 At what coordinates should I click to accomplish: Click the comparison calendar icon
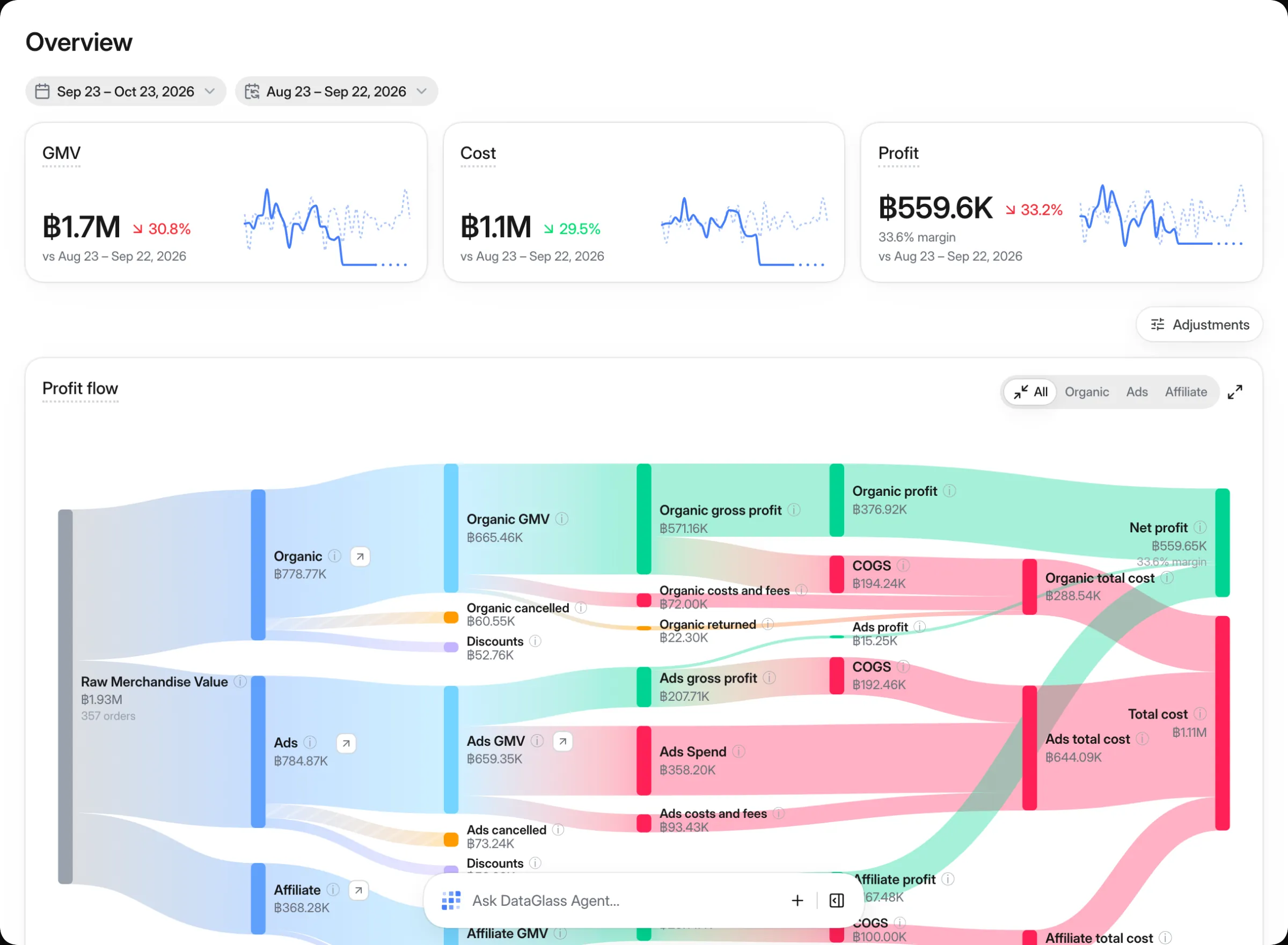[252, 92]
